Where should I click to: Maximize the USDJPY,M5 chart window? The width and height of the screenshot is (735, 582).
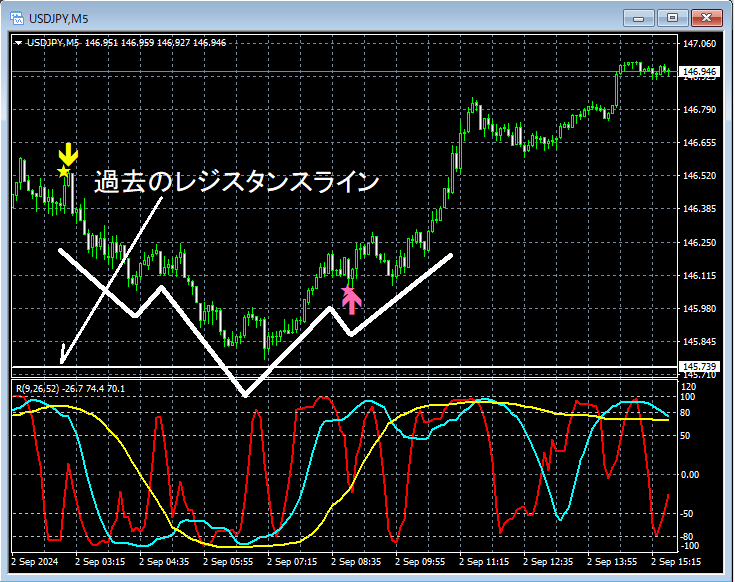[x=672, y=18]
